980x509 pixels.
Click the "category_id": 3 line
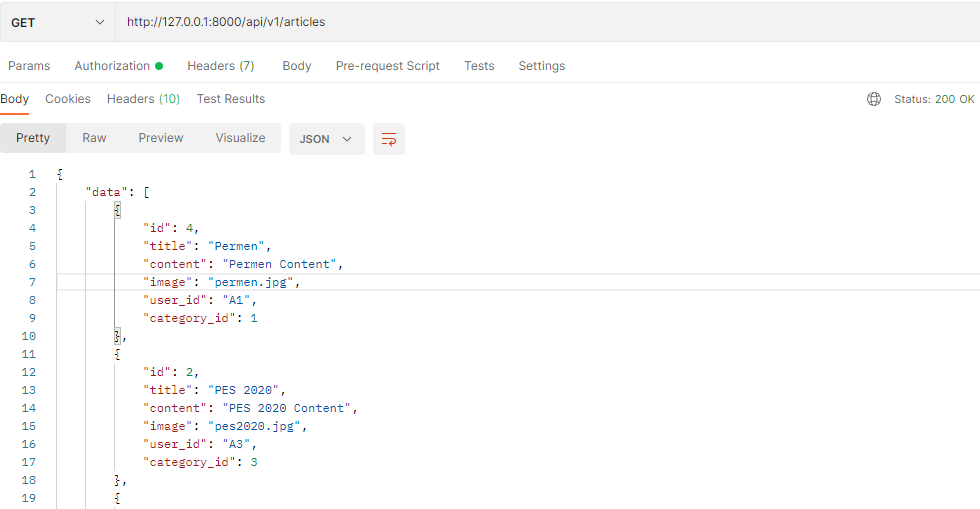click(x=200, y=463)
